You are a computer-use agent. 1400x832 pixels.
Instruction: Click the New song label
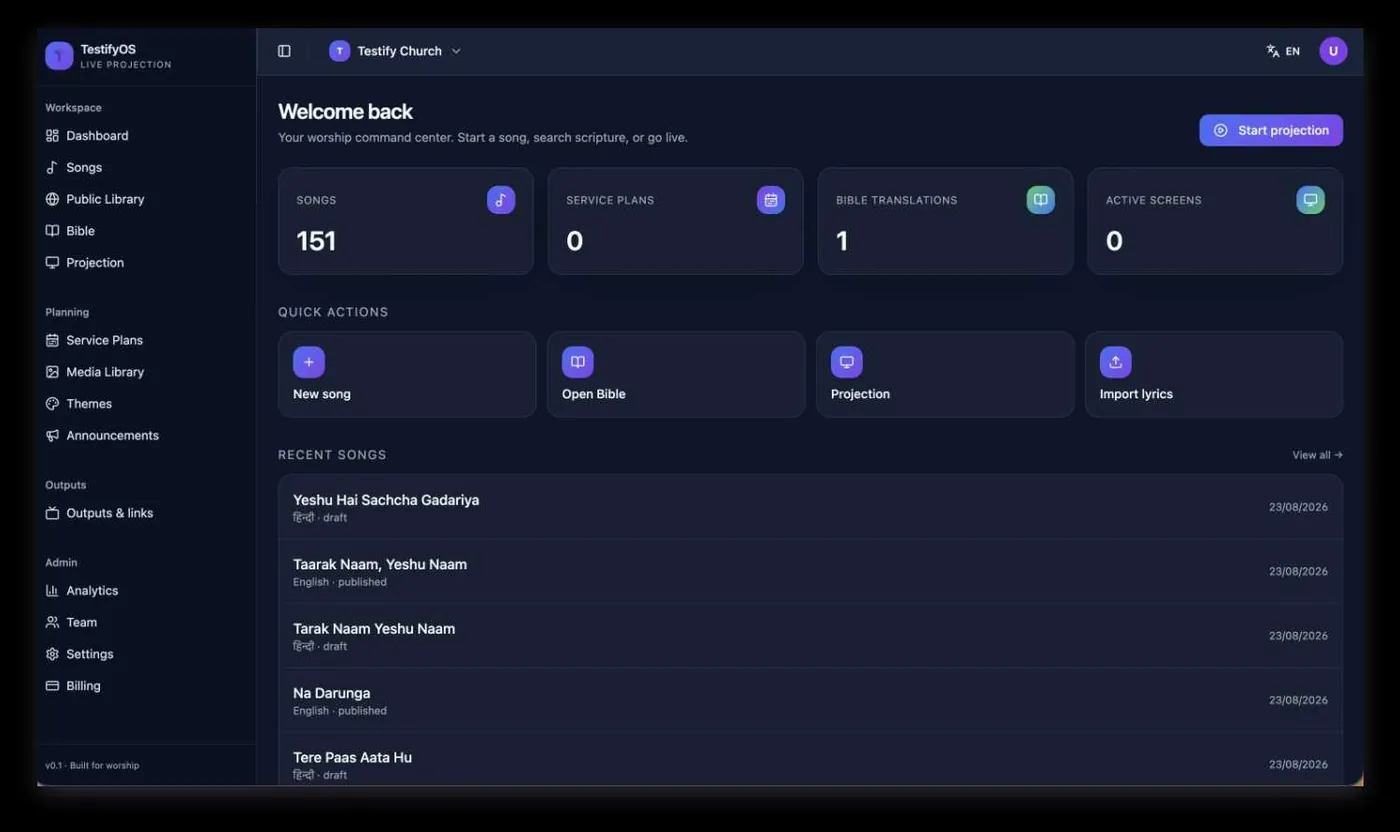[322, 394]
